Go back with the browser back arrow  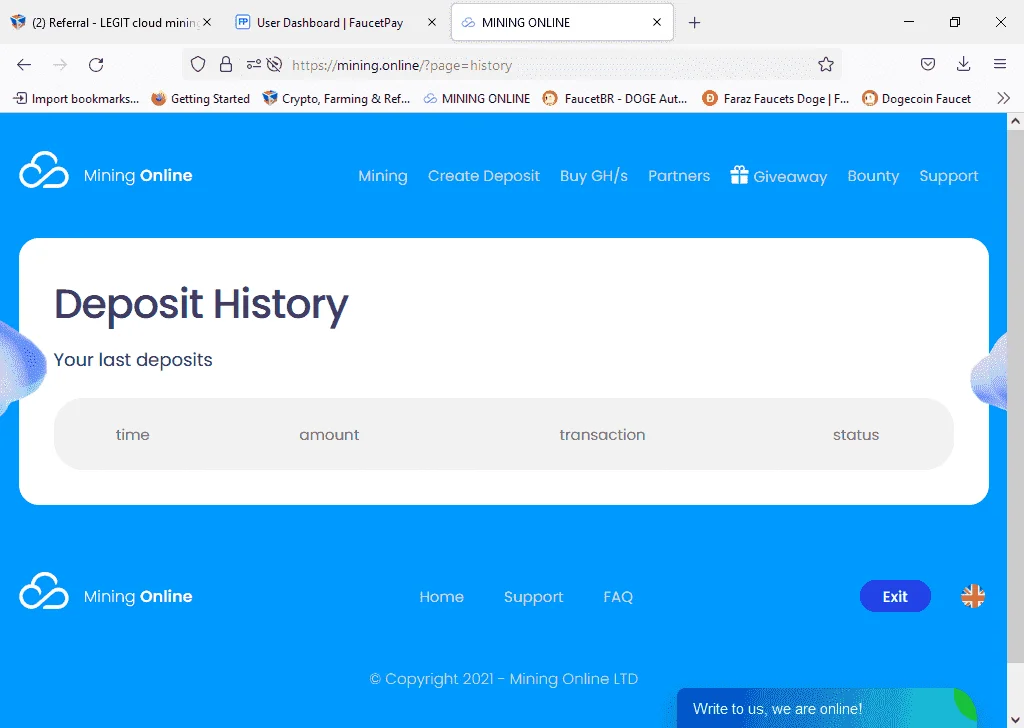click(x=24, y=64)
